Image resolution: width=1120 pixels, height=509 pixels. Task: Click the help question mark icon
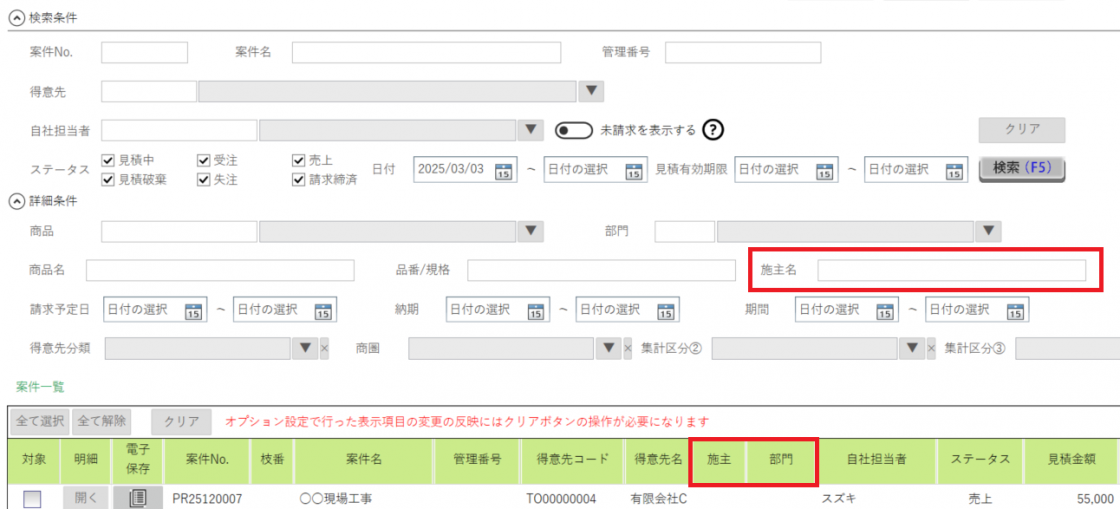pos(712,130)
